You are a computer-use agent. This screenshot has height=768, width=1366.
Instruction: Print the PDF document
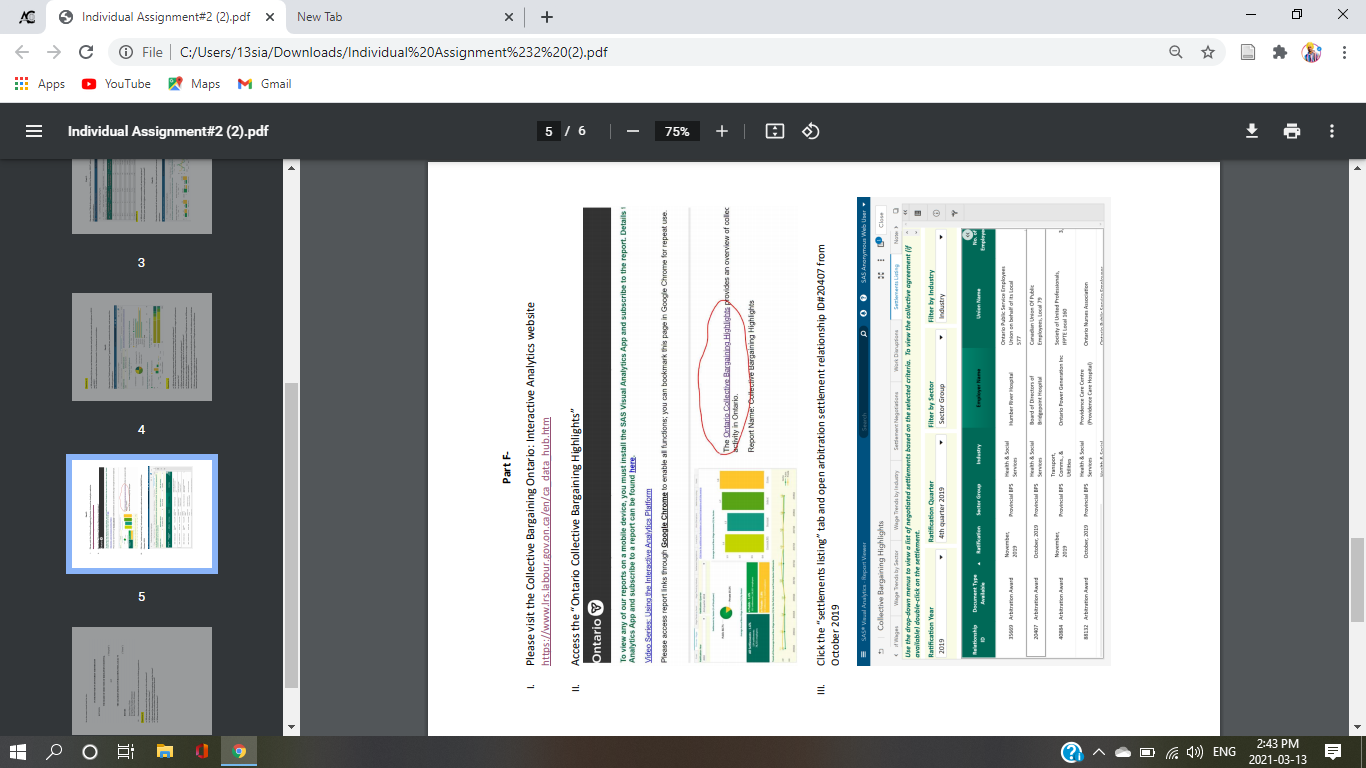coord(1292,131)
